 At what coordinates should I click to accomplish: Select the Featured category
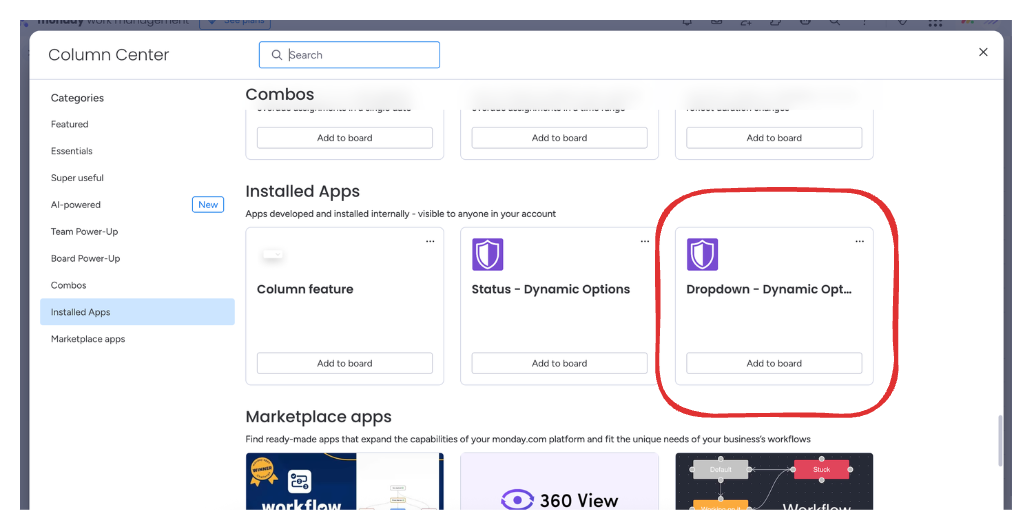tap(70, 124)
